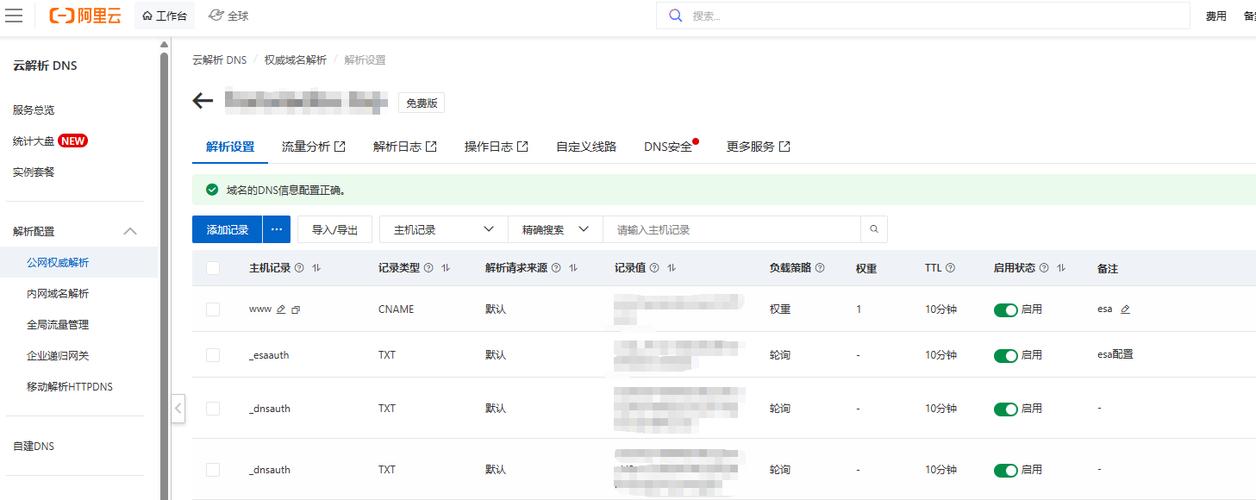The width and height of the screenshot is (1256, 500).
Task: Click the 导入/导出 button
Action: click(335, 229)
